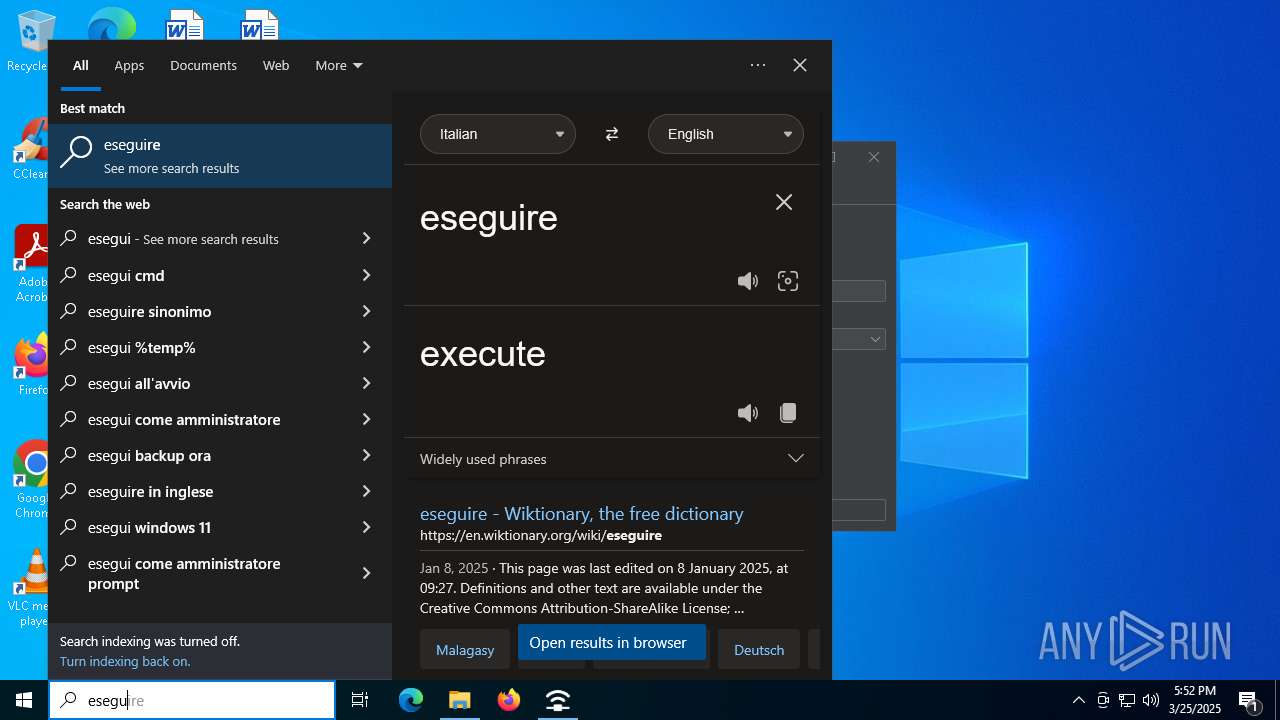This screenshot has height=720, width=1280.
Task: Open the English target language dropdown
Action: [726, 134]
